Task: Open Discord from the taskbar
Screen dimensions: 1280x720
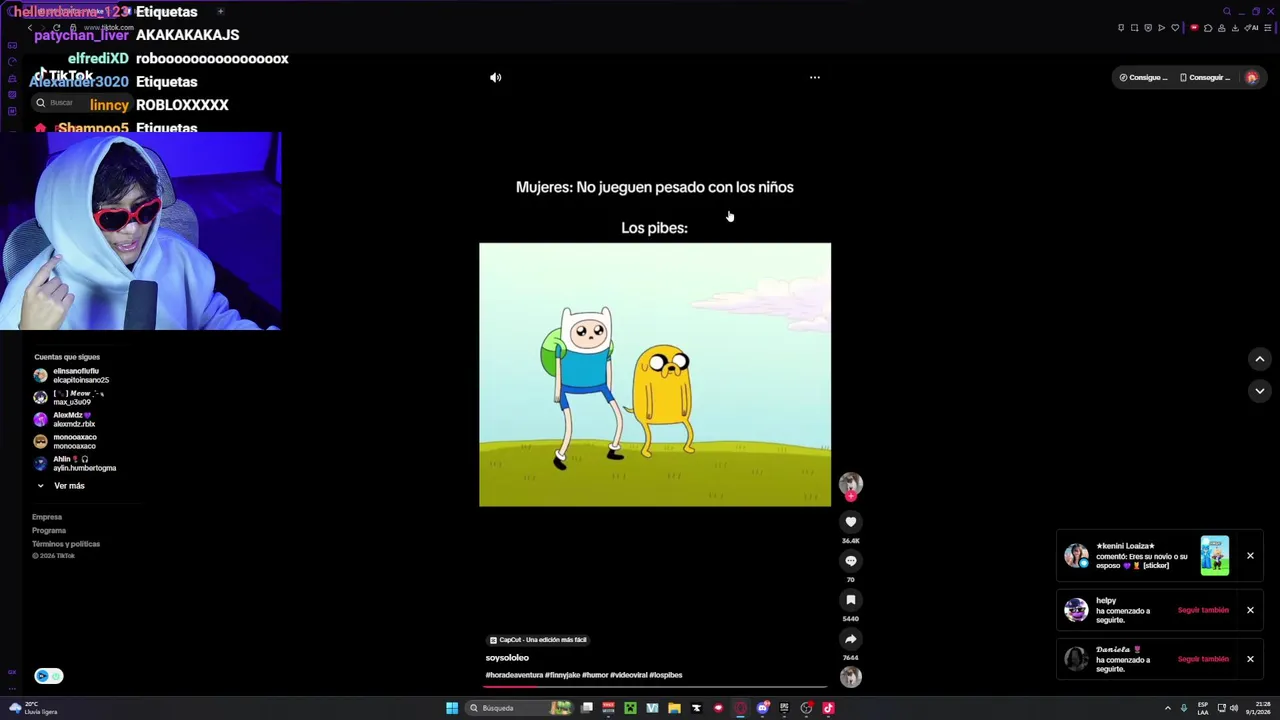Action: [763, 708]
